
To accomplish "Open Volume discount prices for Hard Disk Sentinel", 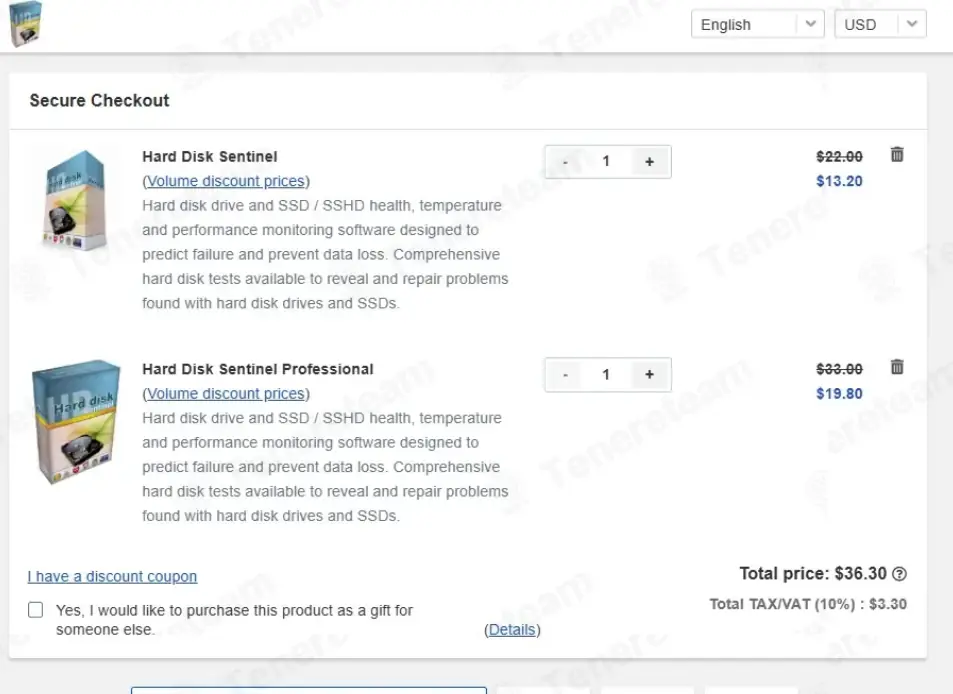I will point(226,181).
